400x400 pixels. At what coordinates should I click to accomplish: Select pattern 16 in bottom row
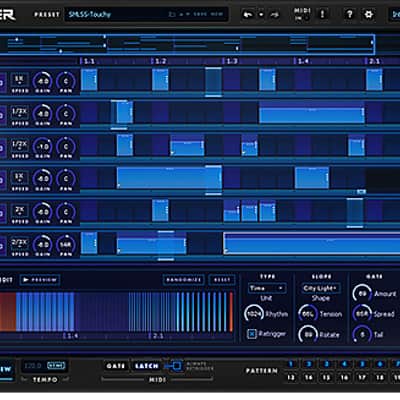pos(344,377)
